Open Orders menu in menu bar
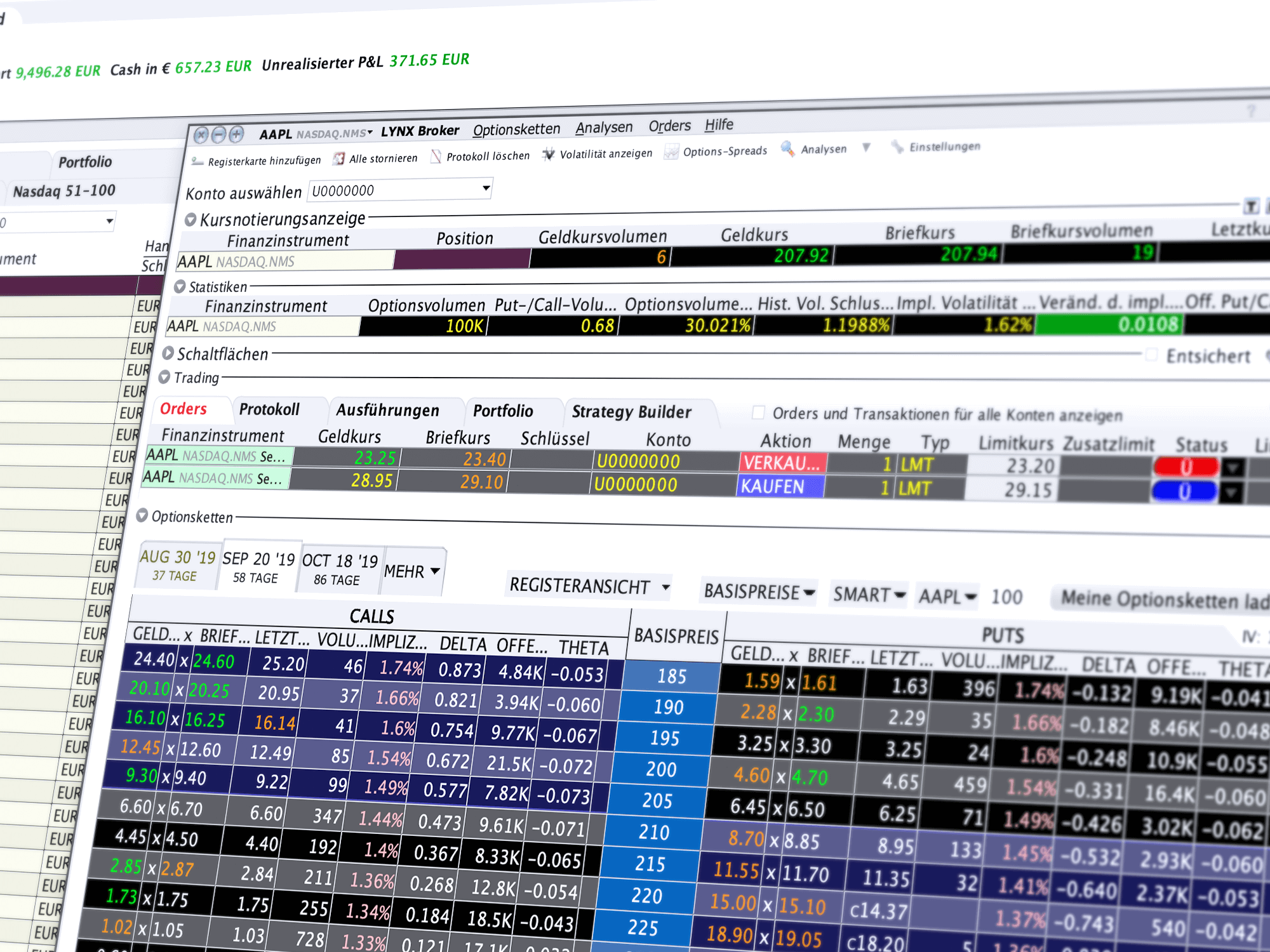This screenshot has height=952, width=1270. [x=669, y=126]
